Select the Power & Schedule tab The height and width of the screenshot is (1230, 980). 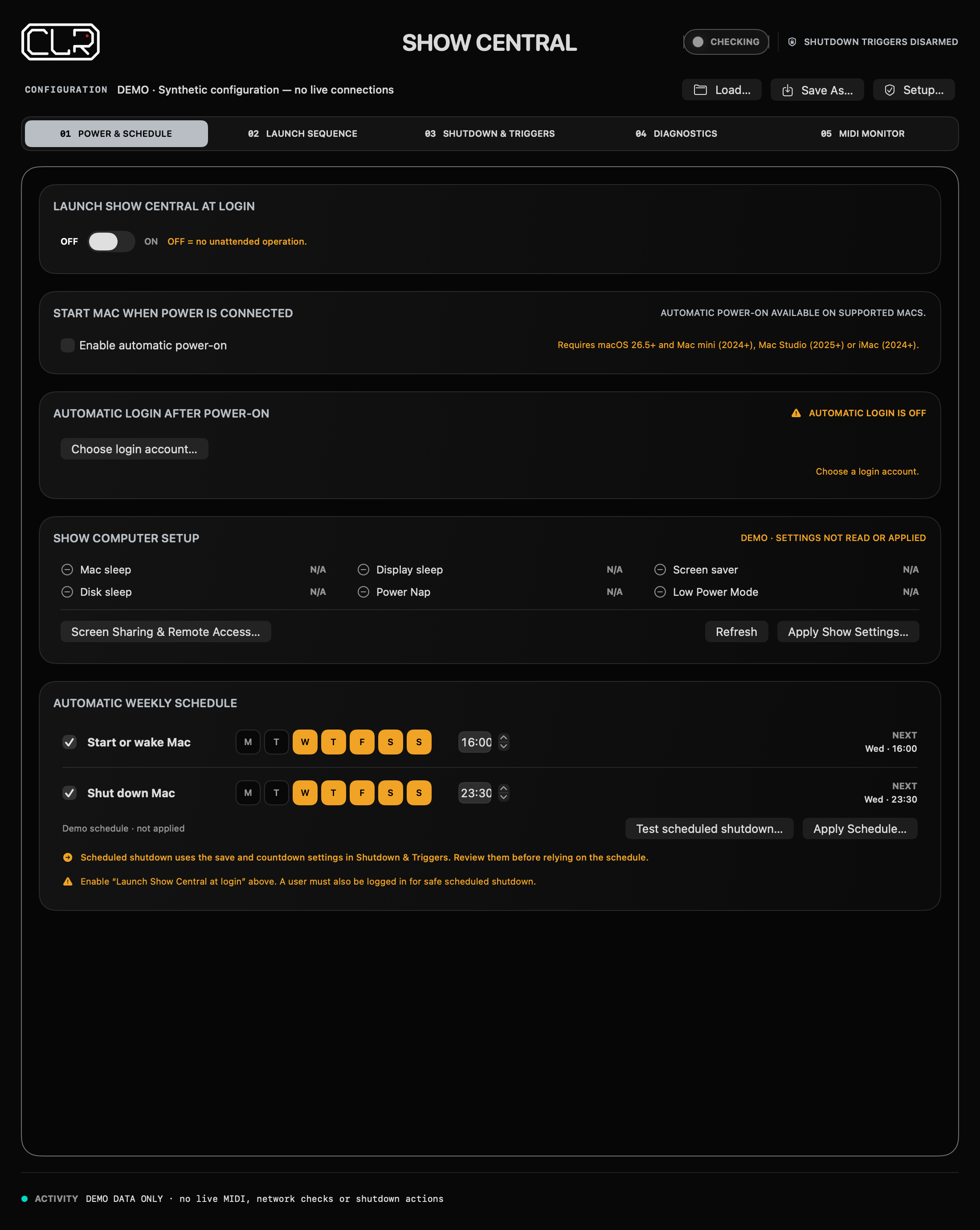click(x=116, y=134)
